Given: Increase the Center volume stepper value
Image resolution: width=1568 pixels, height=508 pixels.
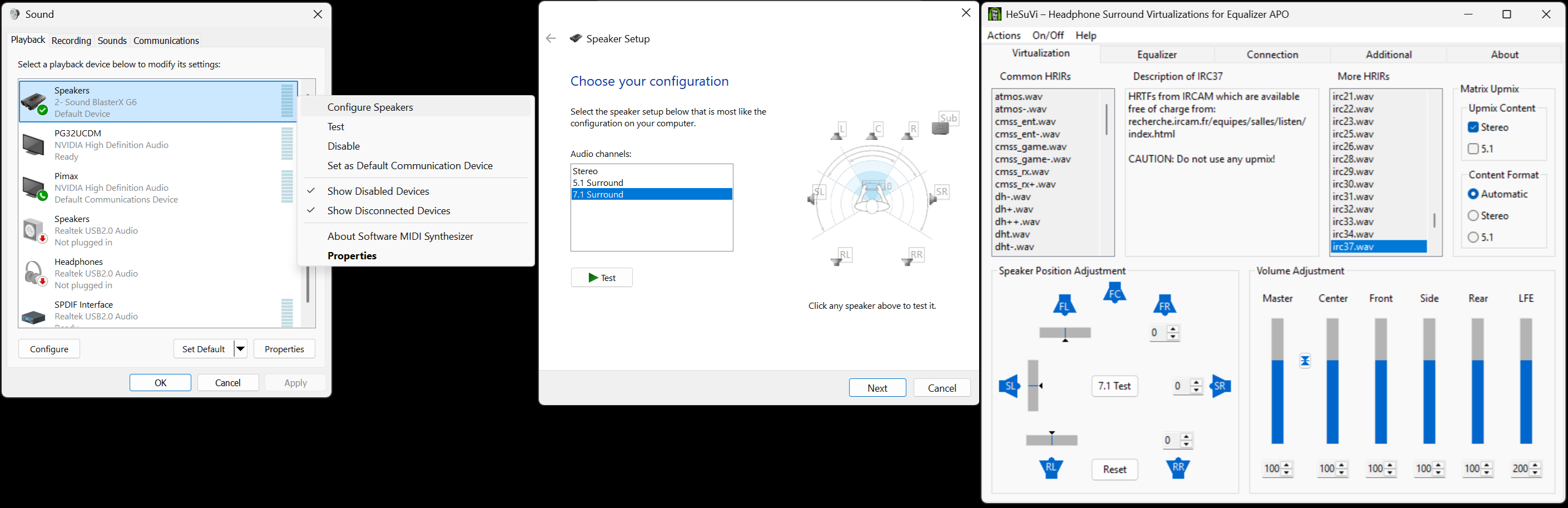Looking at the screenshot, I should 1342,465.
